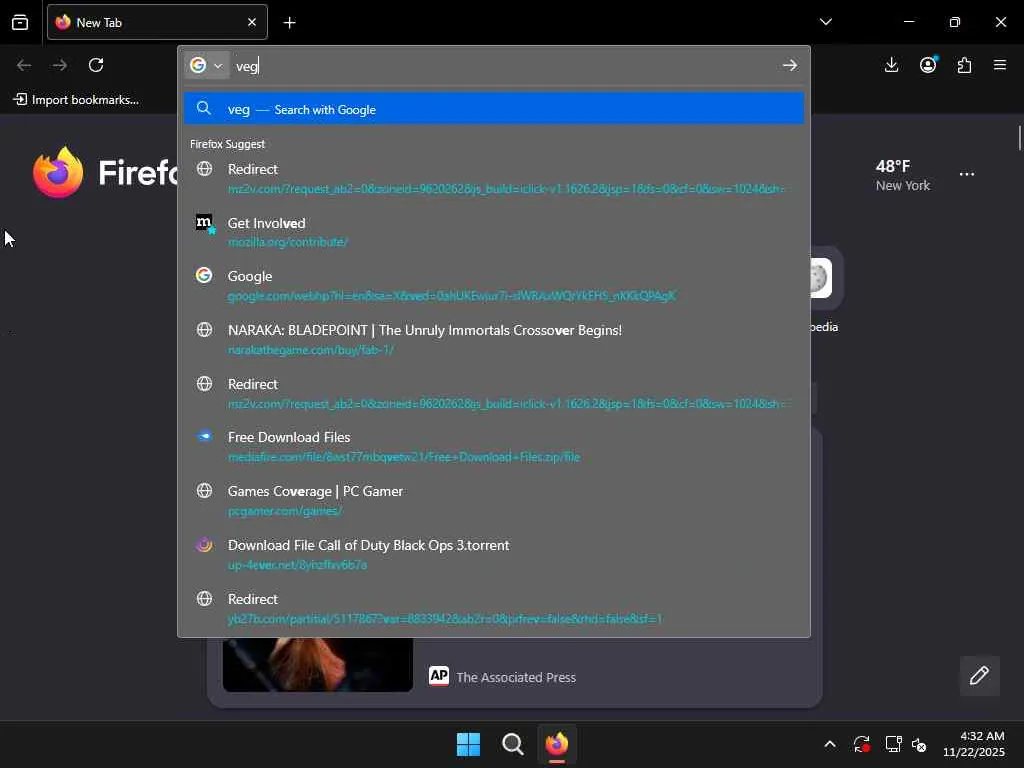Close the New Tab tab
The image size is (1024, 768).
point(252,22)
